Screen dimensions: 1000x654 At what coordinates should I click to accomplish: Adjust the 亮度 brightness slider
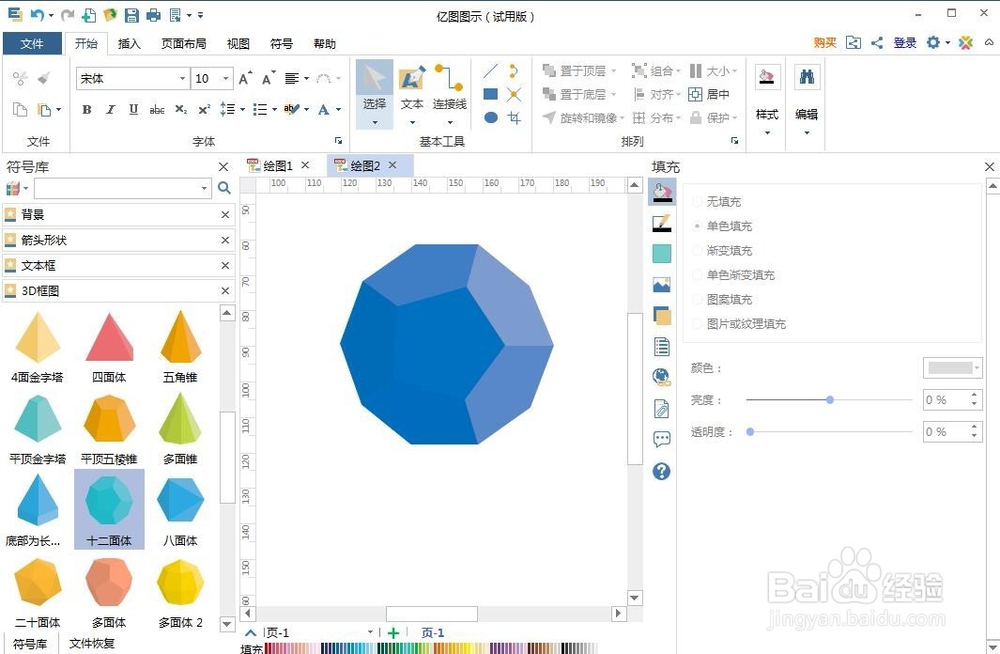point(830,400)
